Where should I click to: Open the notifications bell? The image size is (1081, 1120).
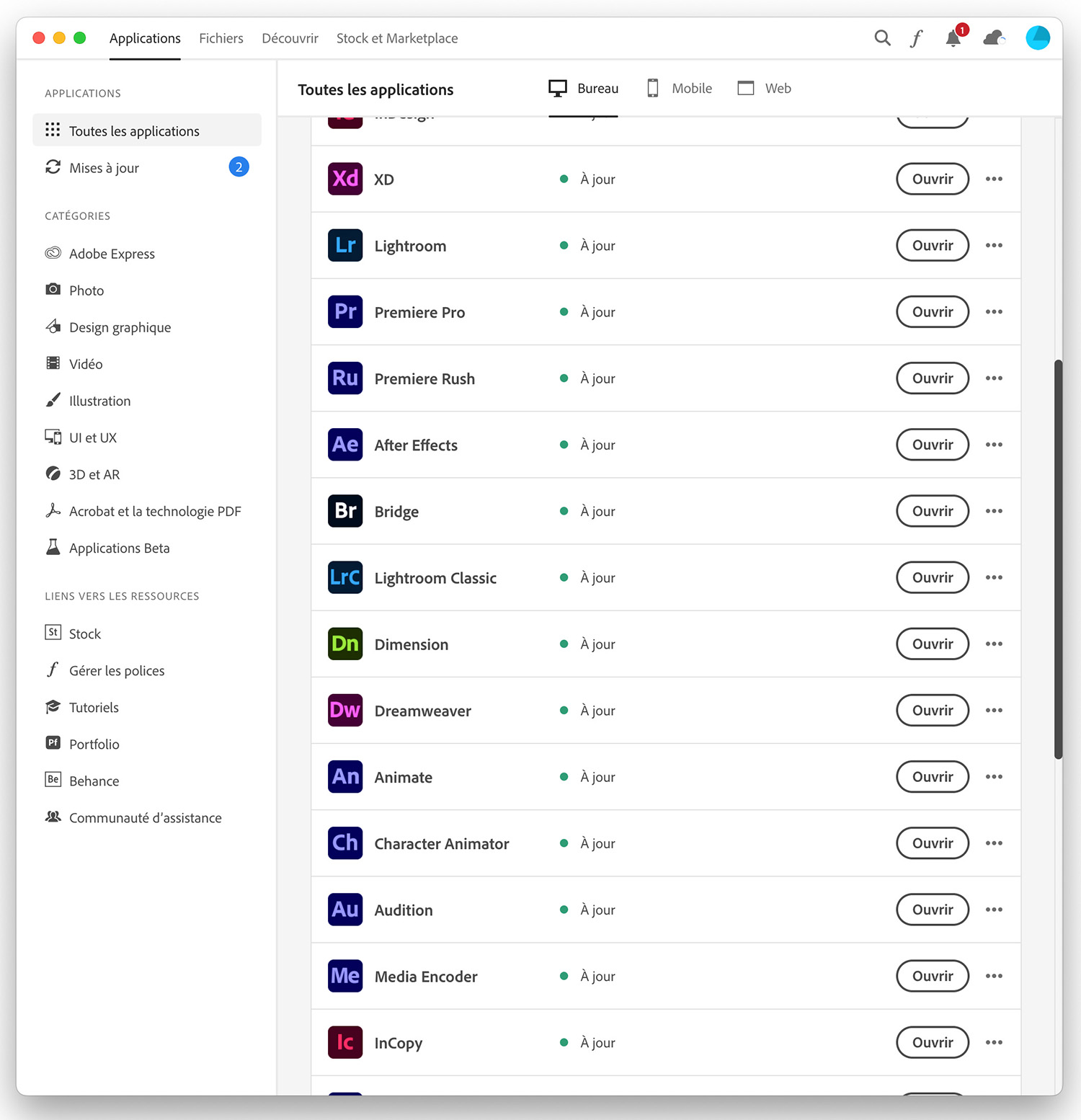click(x=953, y=38)
